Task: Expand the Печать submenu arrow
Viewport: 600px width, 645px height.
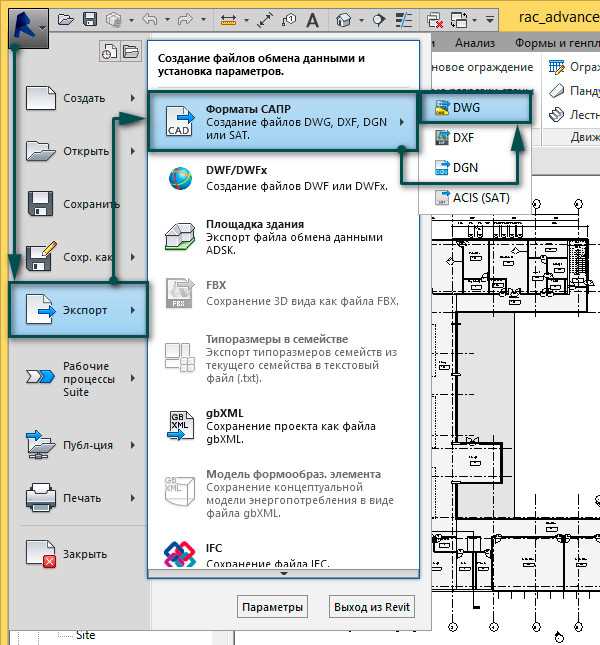Action: coord(132,498)
